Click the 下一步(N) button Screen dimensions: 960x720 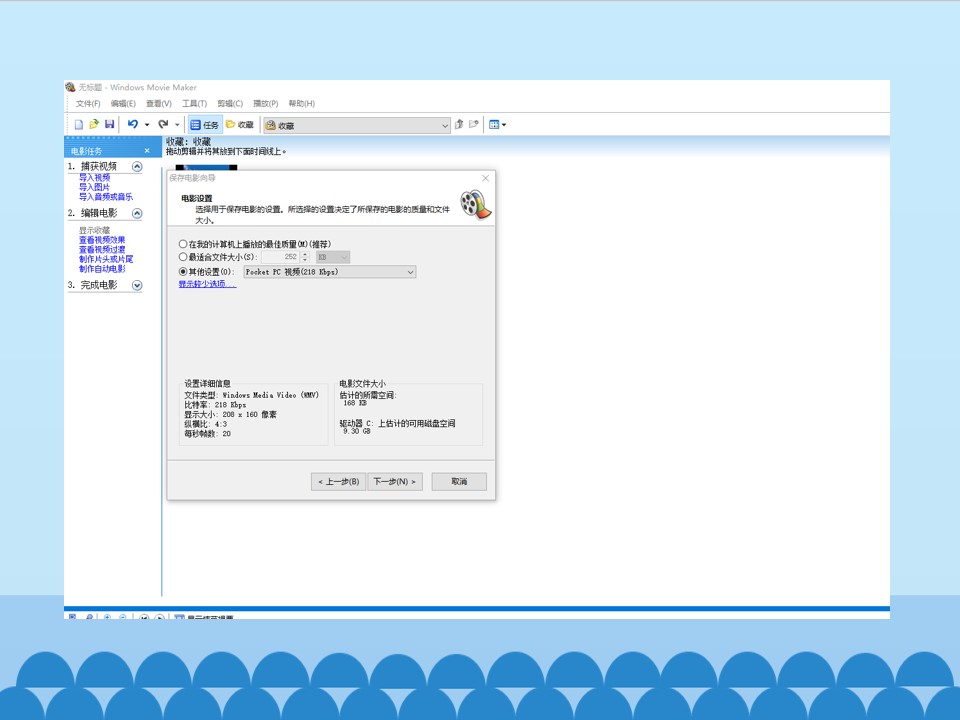click(x=395, y=482)
